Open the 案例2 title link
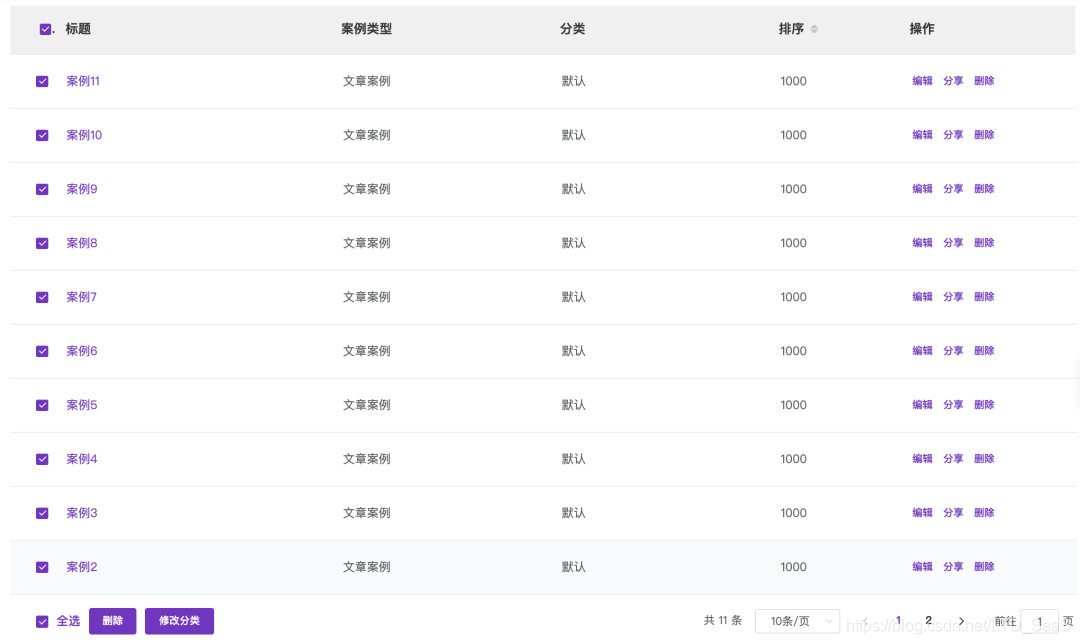 click(x=81, y=567)
